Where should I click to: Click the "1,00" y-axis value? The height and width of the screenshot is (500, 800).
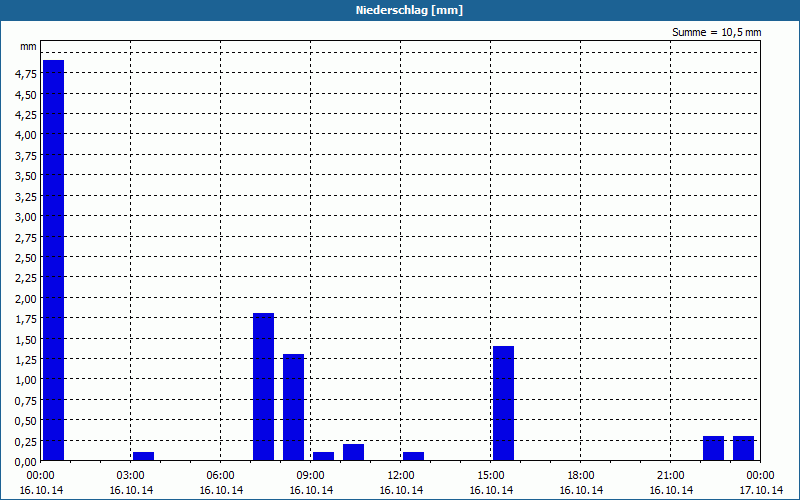coord(26,380)
